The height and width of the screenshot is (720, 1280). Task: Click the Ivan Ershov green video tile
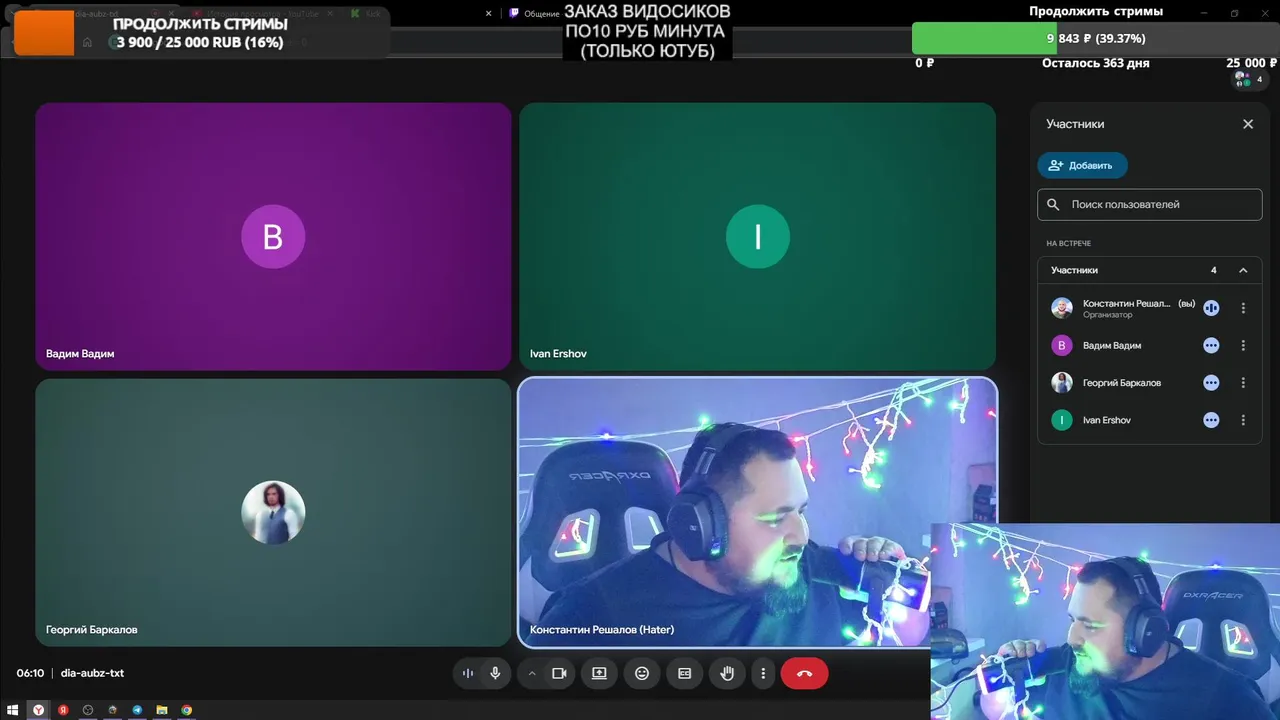(757, 236)
